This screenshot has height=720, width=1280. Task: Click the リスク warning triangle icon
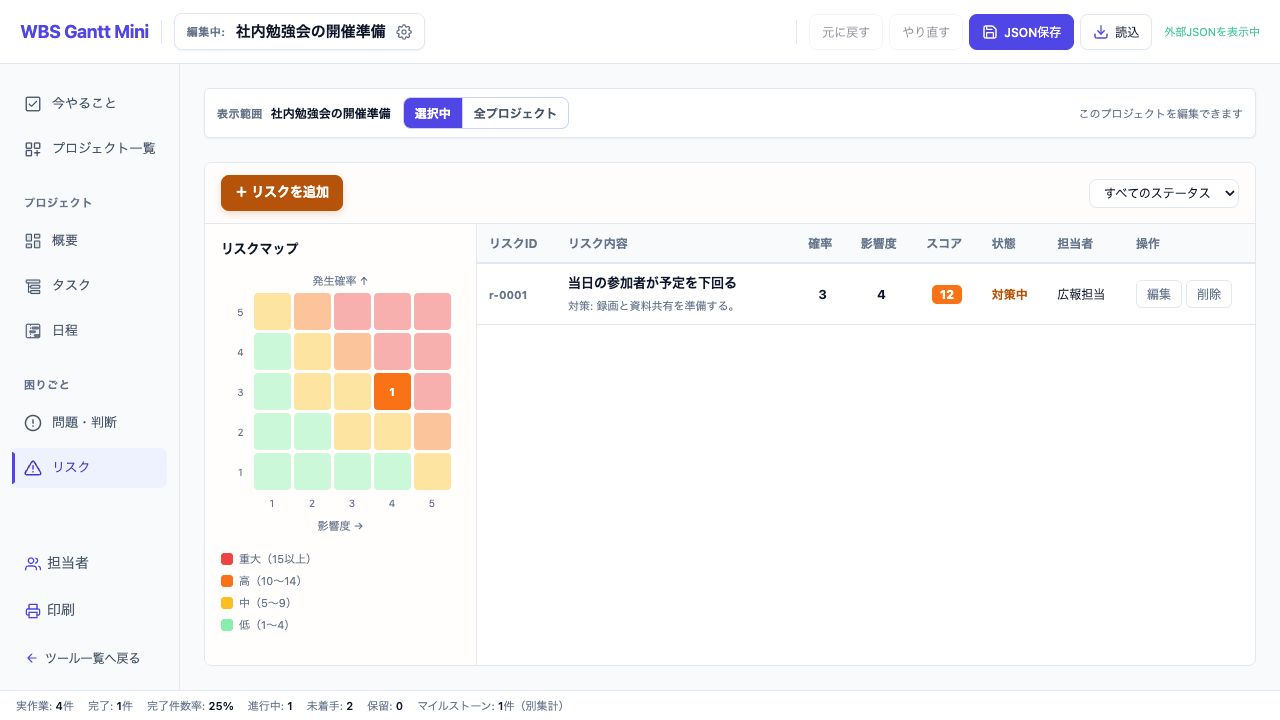pos(33,467)
